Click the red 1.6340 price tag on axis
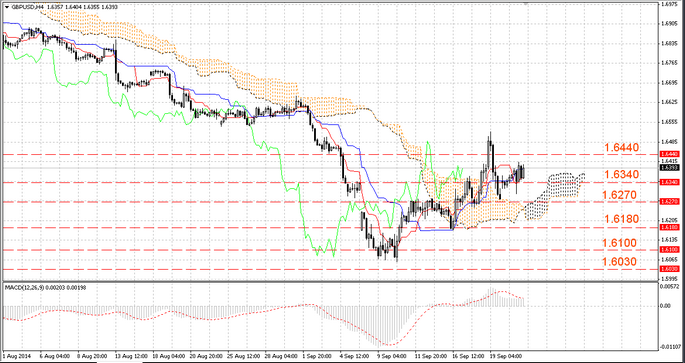The width and height of the screenshot is (685, 363). coord(670,182)
